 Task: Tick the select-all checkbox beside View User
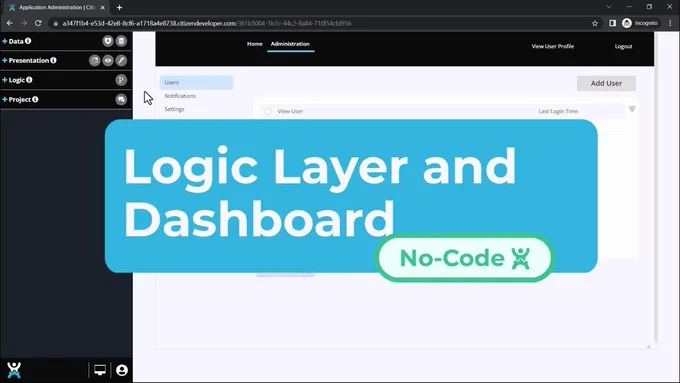[268, 111]
